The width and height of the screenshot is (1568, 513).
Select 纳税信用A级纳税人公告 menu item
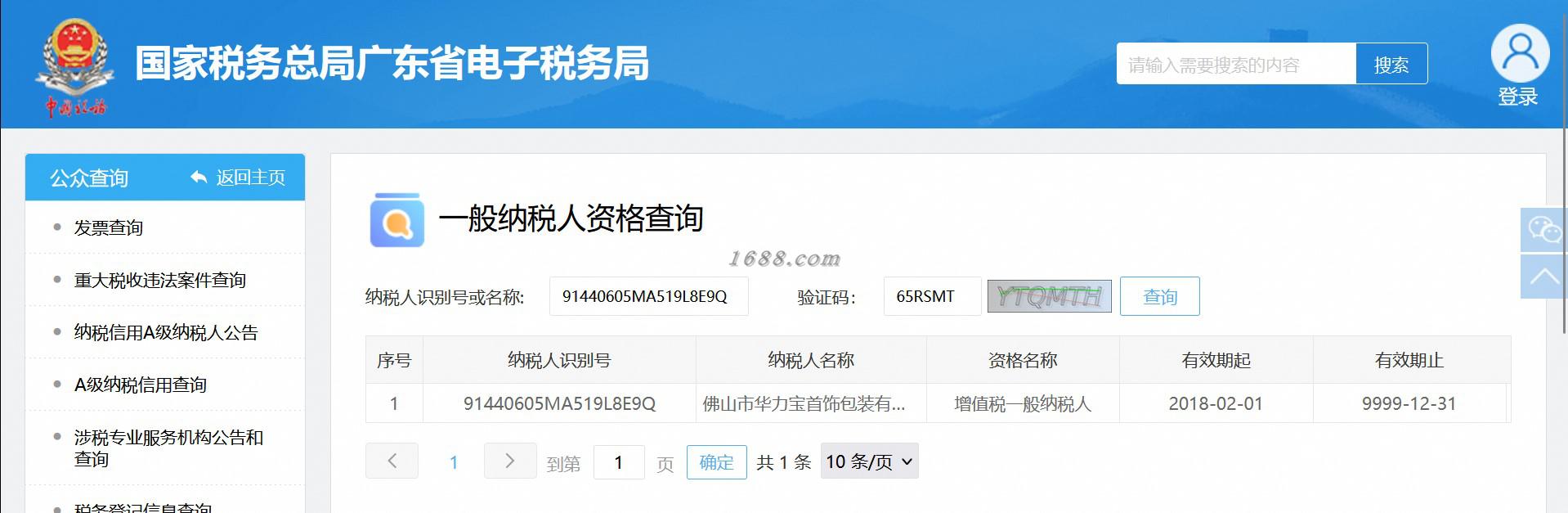click(166, 332)
